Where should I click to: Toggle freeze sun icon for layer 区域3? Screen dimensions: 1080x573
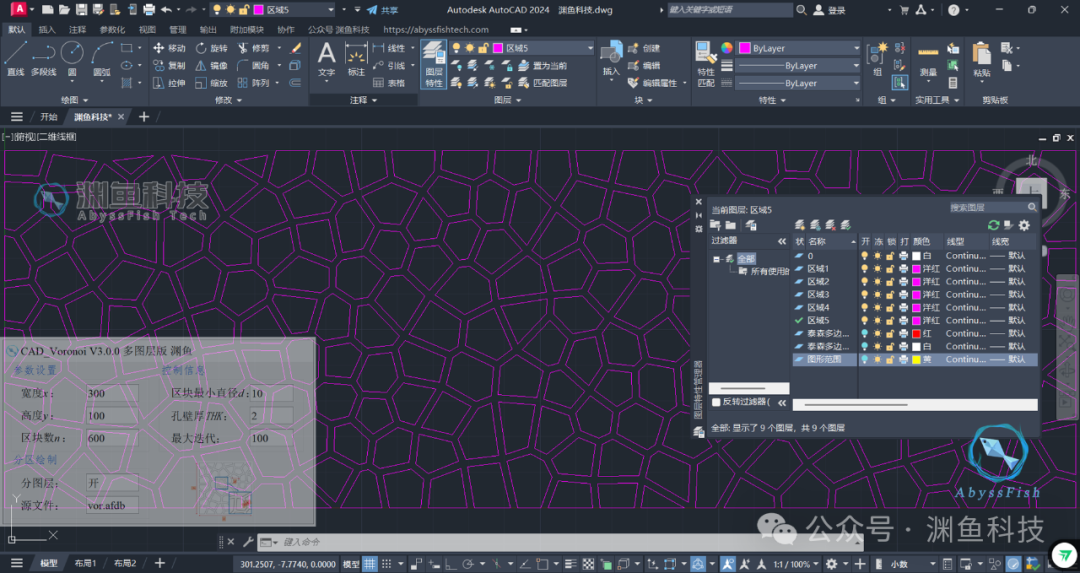pyautogui.click(x=878, y=295)
